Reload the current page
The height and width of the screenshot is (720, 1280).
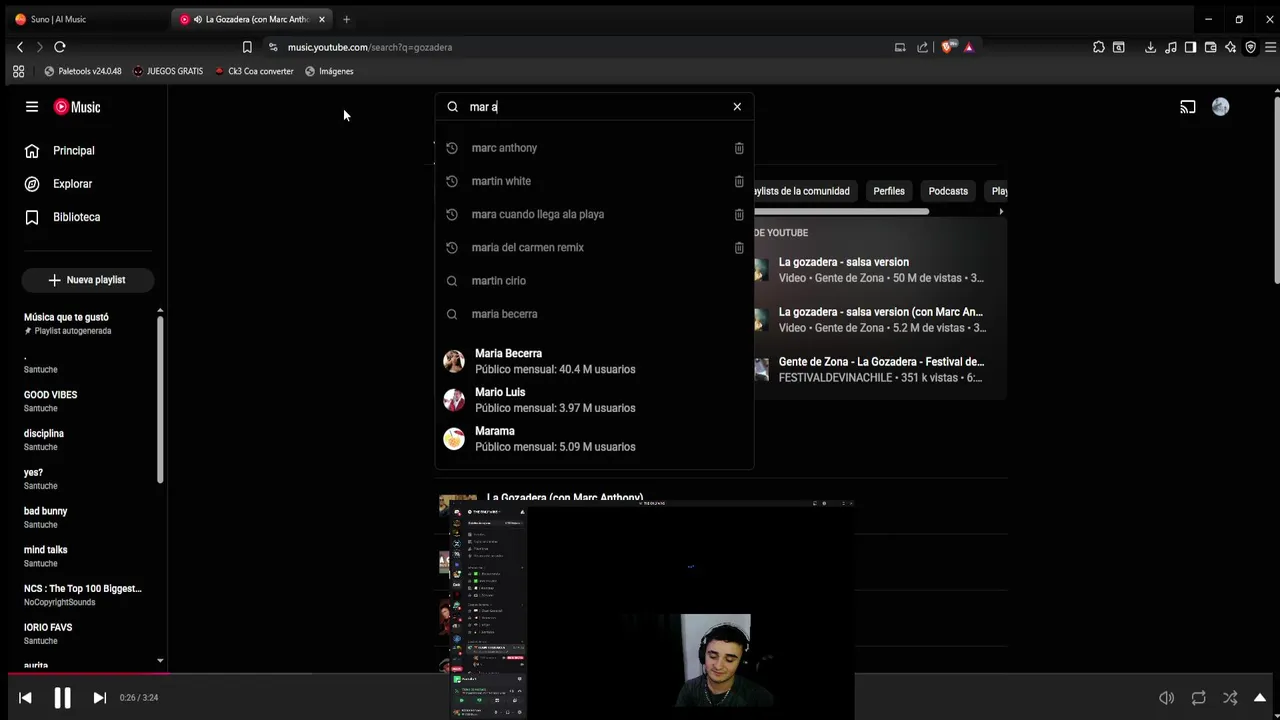point(60,47)
